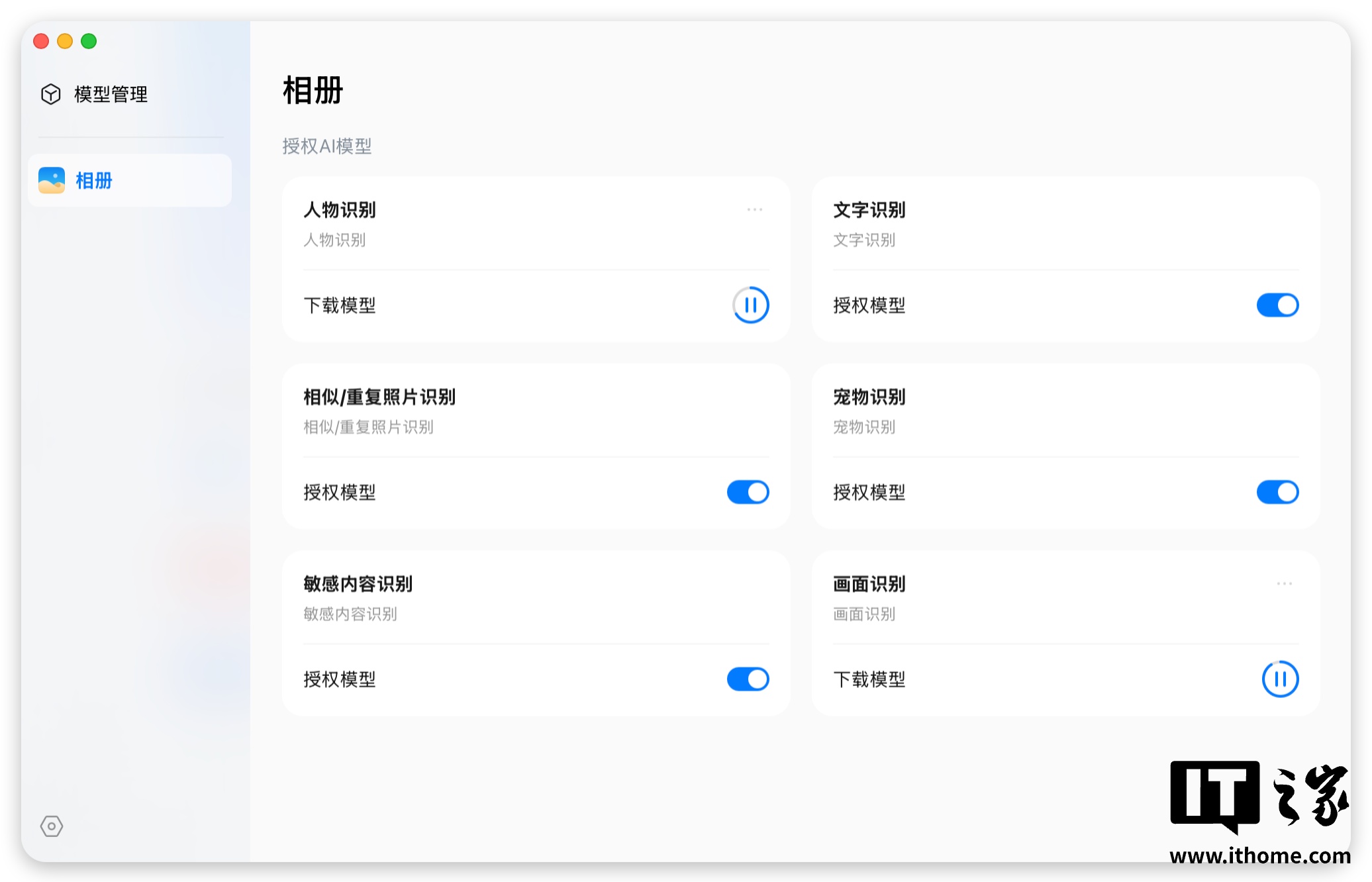Toggle 宠物识别 model authorization switch

coord(1277,492)
